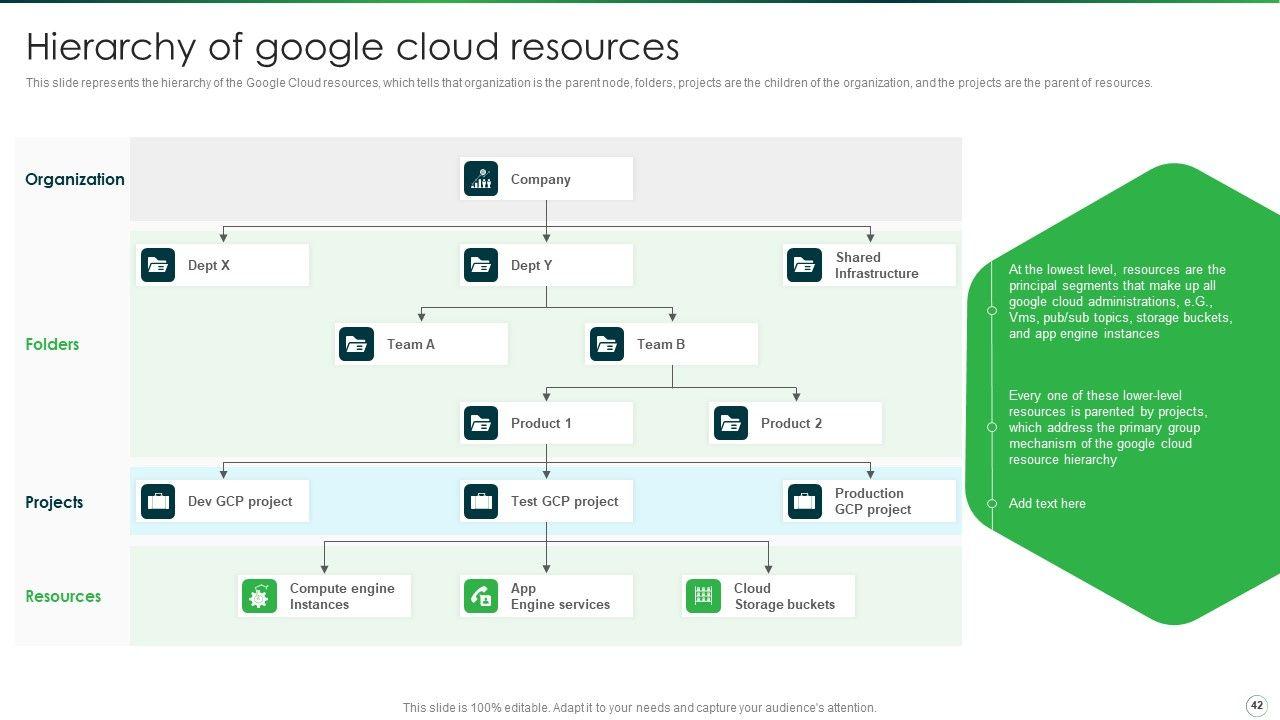Click the Company organization chart icon
The height and width of the screenshot is (720, 1280).
pyautogui.click(x=481, y=179)
